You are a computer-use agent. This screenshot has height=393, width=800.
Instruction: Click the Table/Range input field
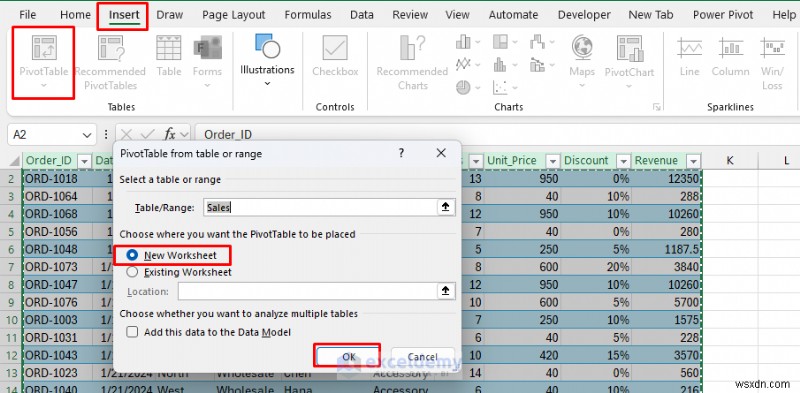point(320,207)
